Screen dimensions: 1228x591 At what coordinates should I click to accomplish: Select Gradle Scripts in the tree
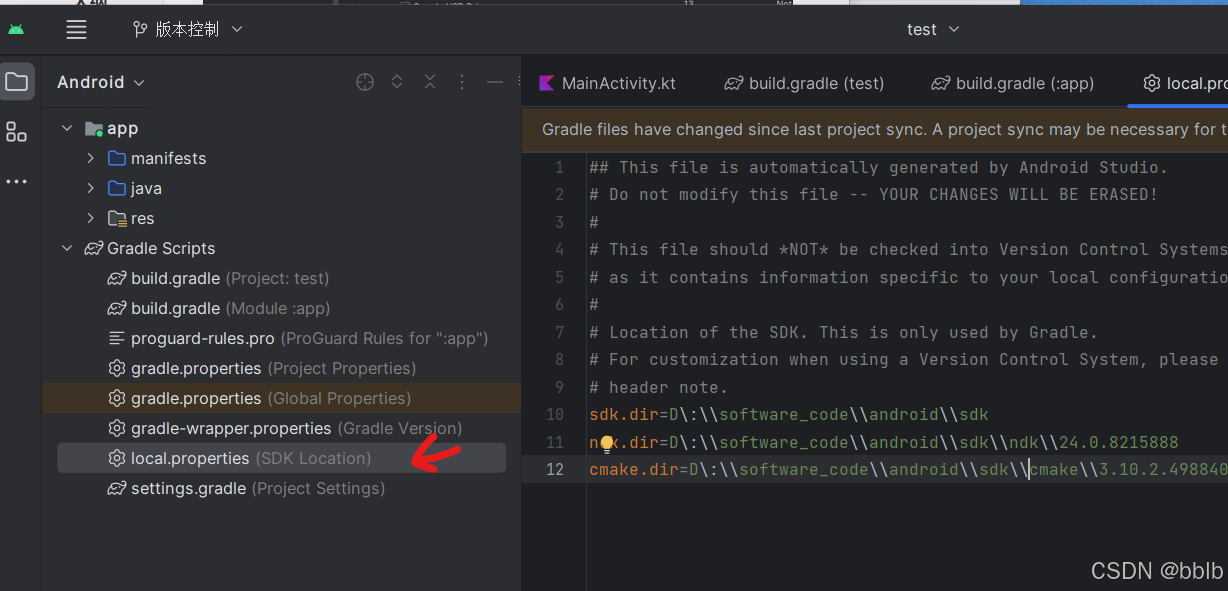150,248
